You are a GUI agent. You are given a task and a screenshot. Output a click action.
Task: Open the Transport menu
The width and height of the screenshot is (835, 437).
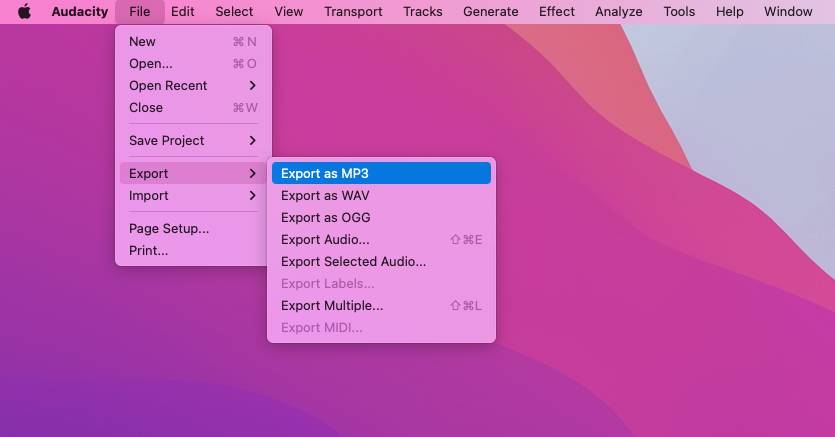[353, 12]
